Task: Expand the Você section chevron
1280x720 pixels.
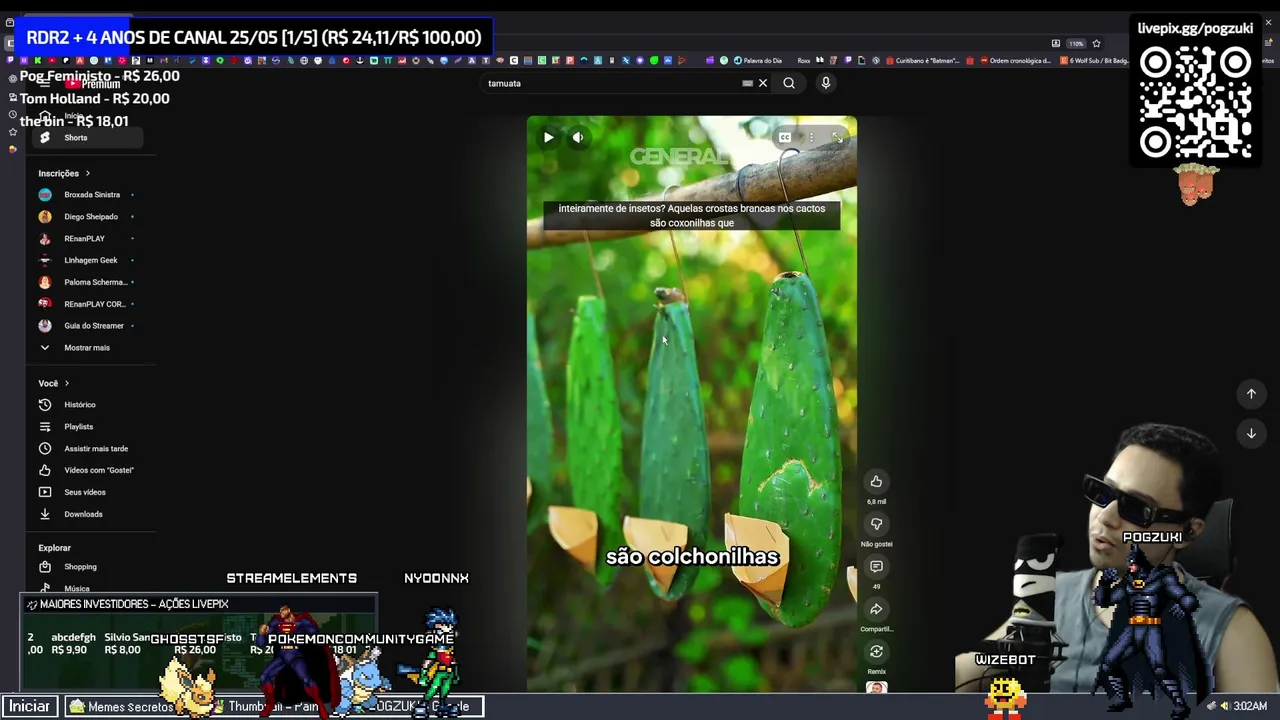Action: (x=67, y=383)
